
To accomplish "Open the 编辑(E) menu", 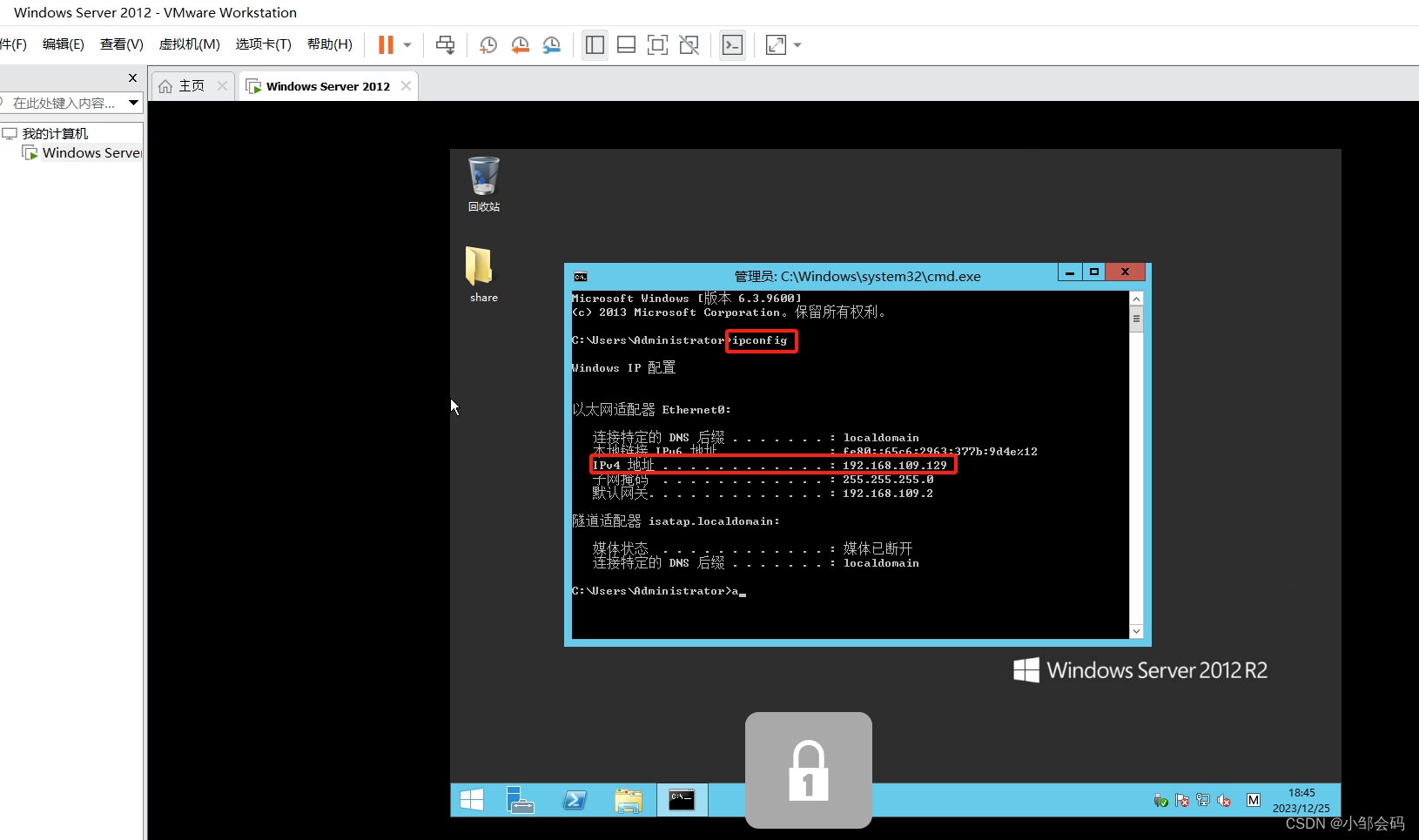I will tap(64, 44).
